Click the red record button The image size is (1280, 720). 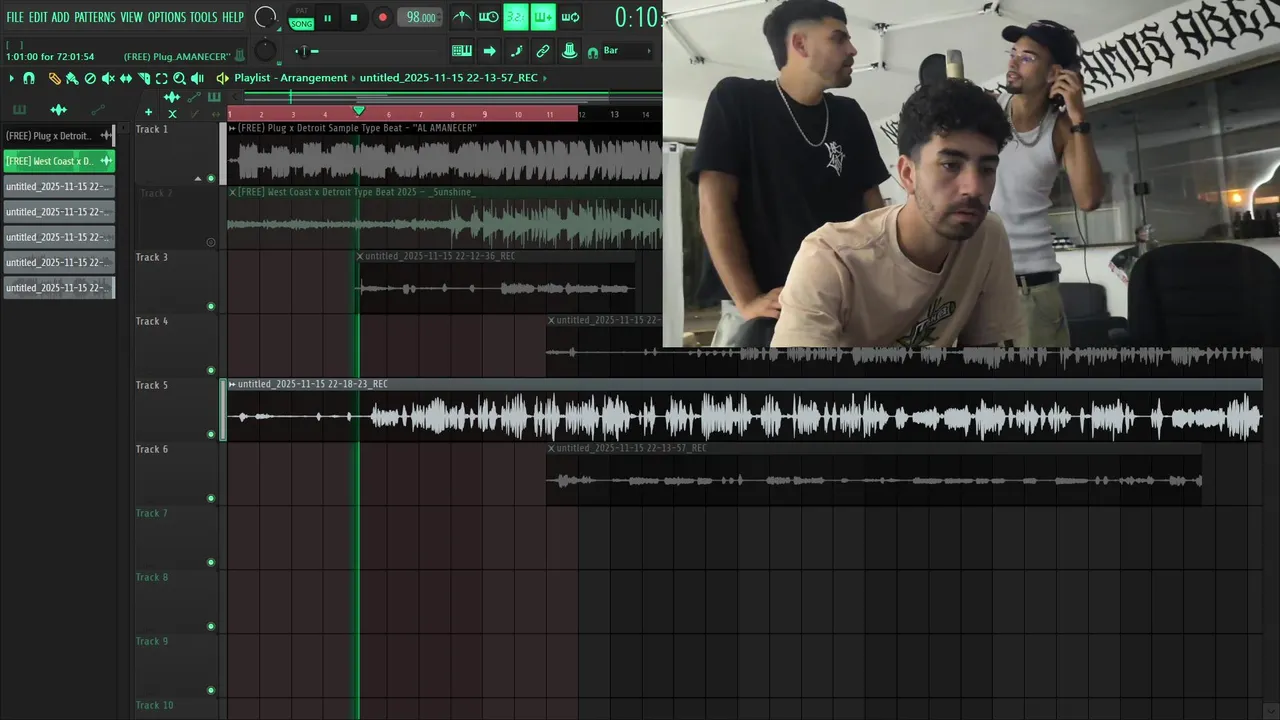[383, 17]
